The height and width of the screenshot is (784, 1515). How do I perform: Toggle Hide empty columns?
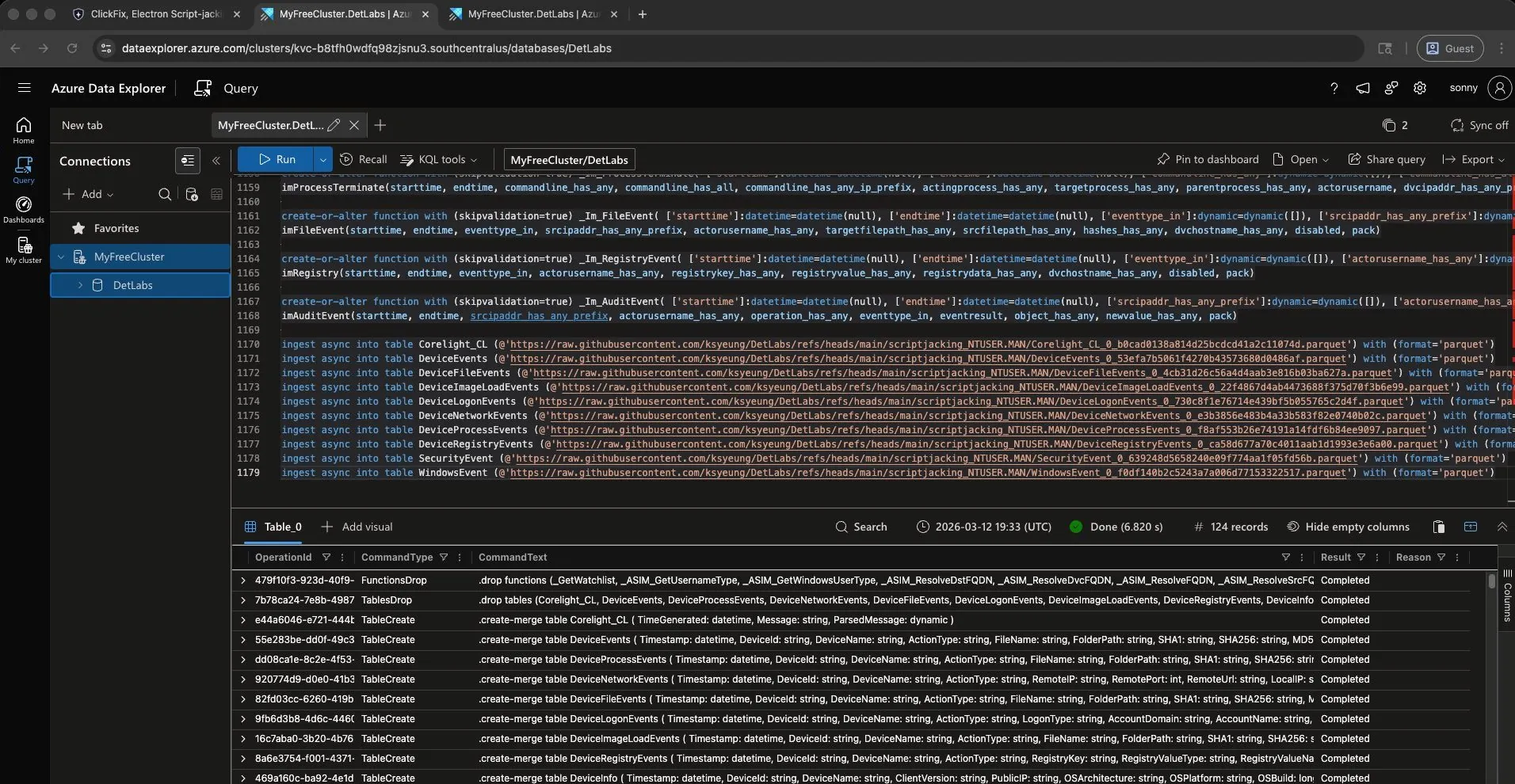click(1348, 527)
